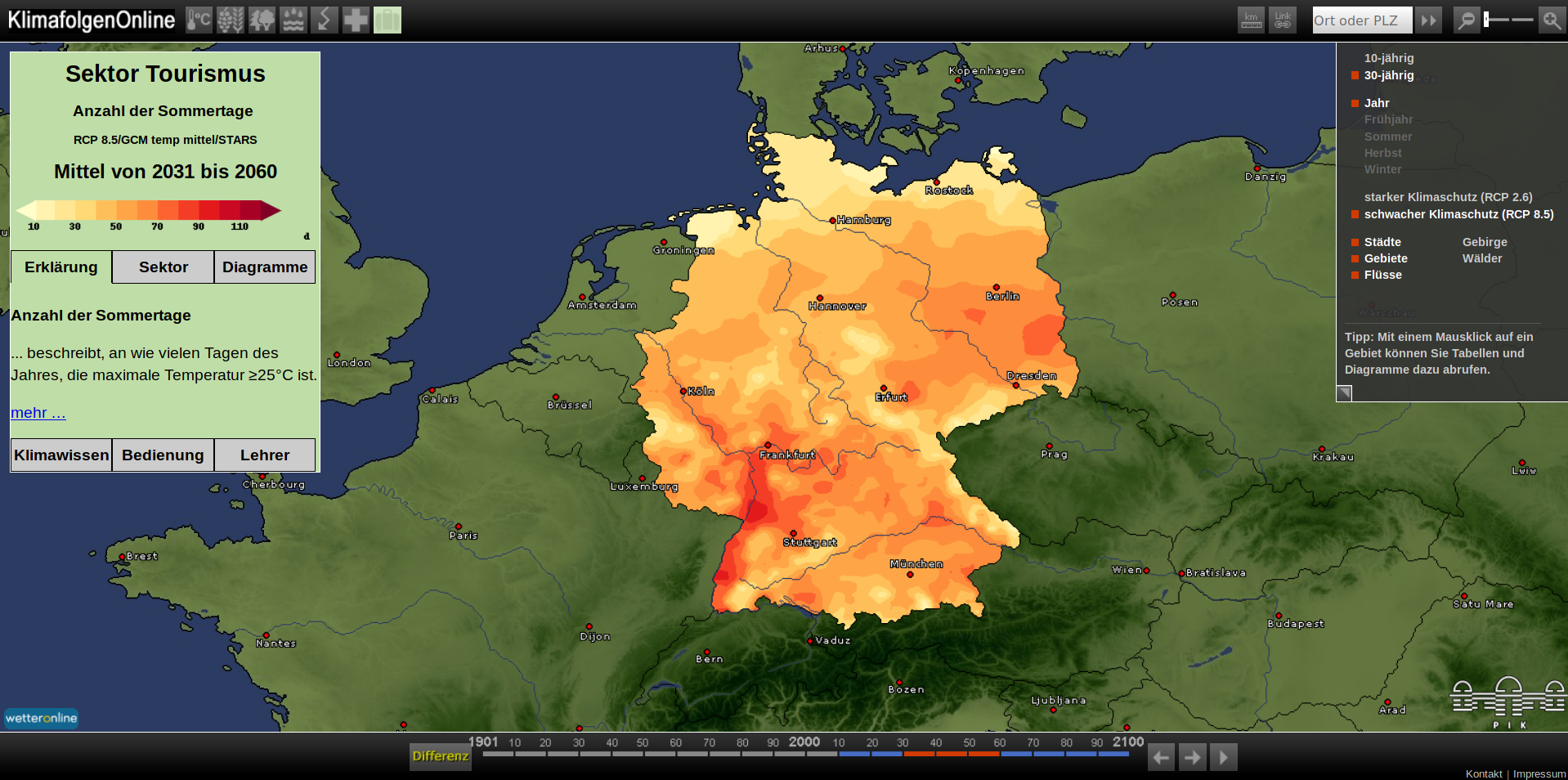Image resolution: width=1568 pixels, height=780 pixels.
Task: Click Stuttgart city marker on map
Action: [793, 533]
